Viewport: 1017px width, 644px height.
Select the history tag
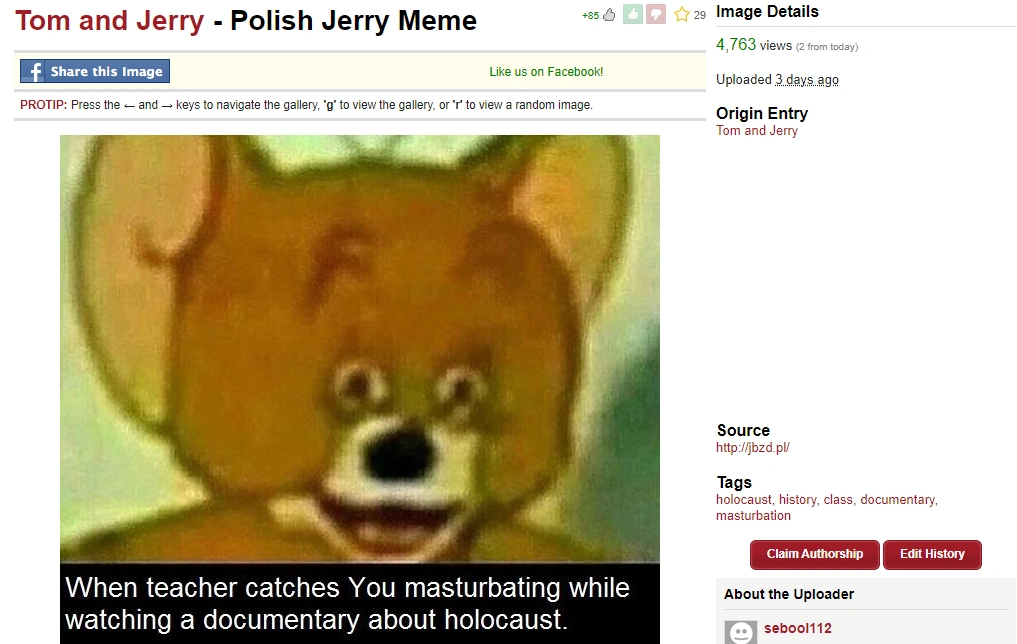point(797,499)
